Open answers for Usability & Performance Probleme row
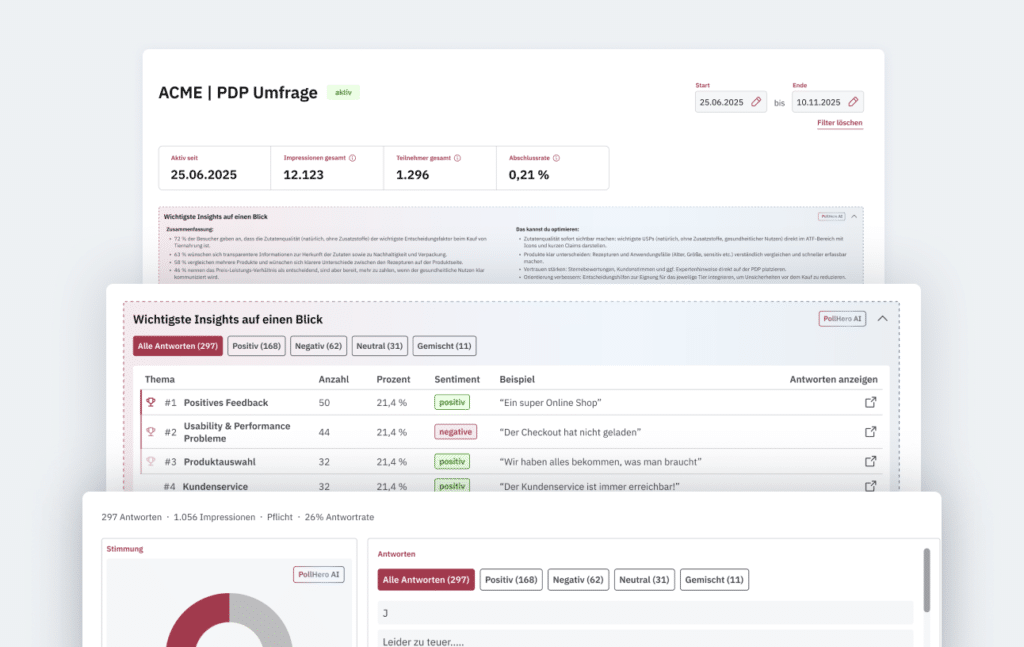 tap(870, 432)
